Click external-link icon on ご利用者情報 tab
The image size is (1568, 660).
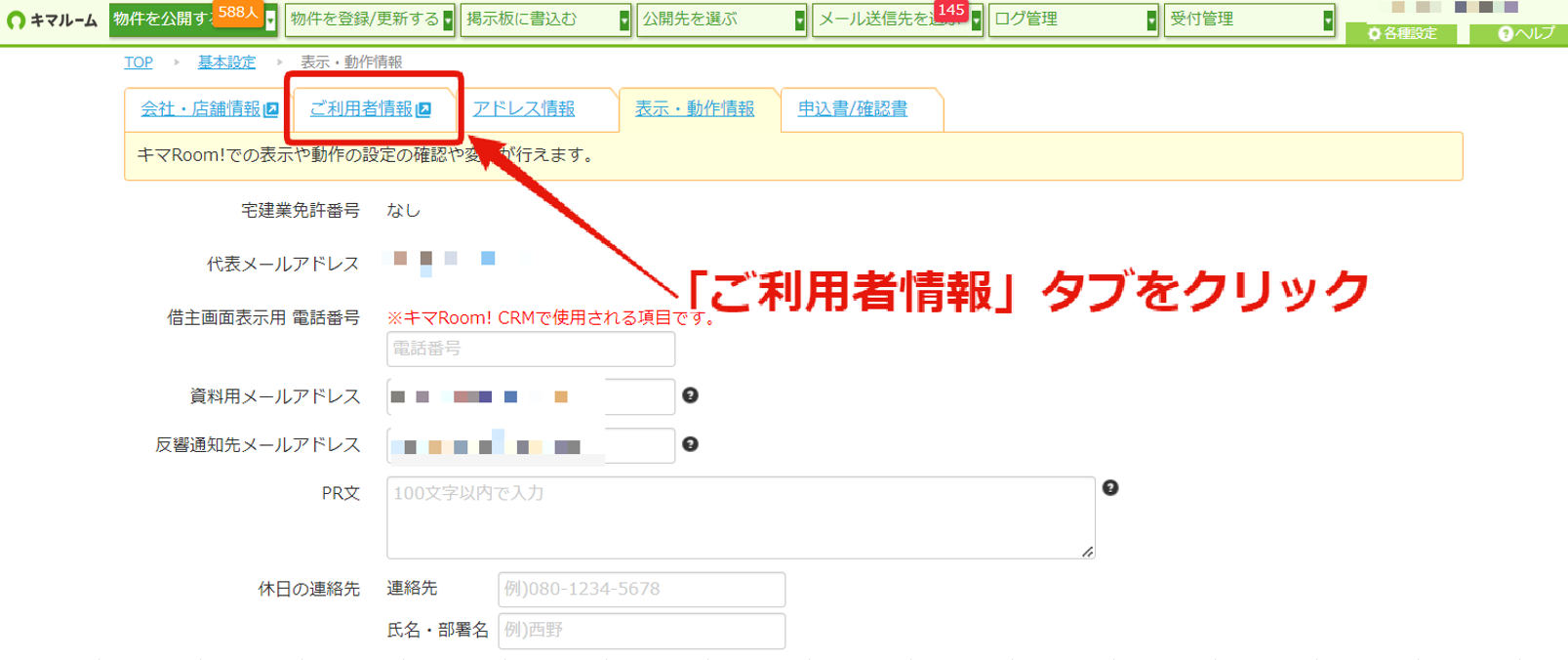click(423, 109)
